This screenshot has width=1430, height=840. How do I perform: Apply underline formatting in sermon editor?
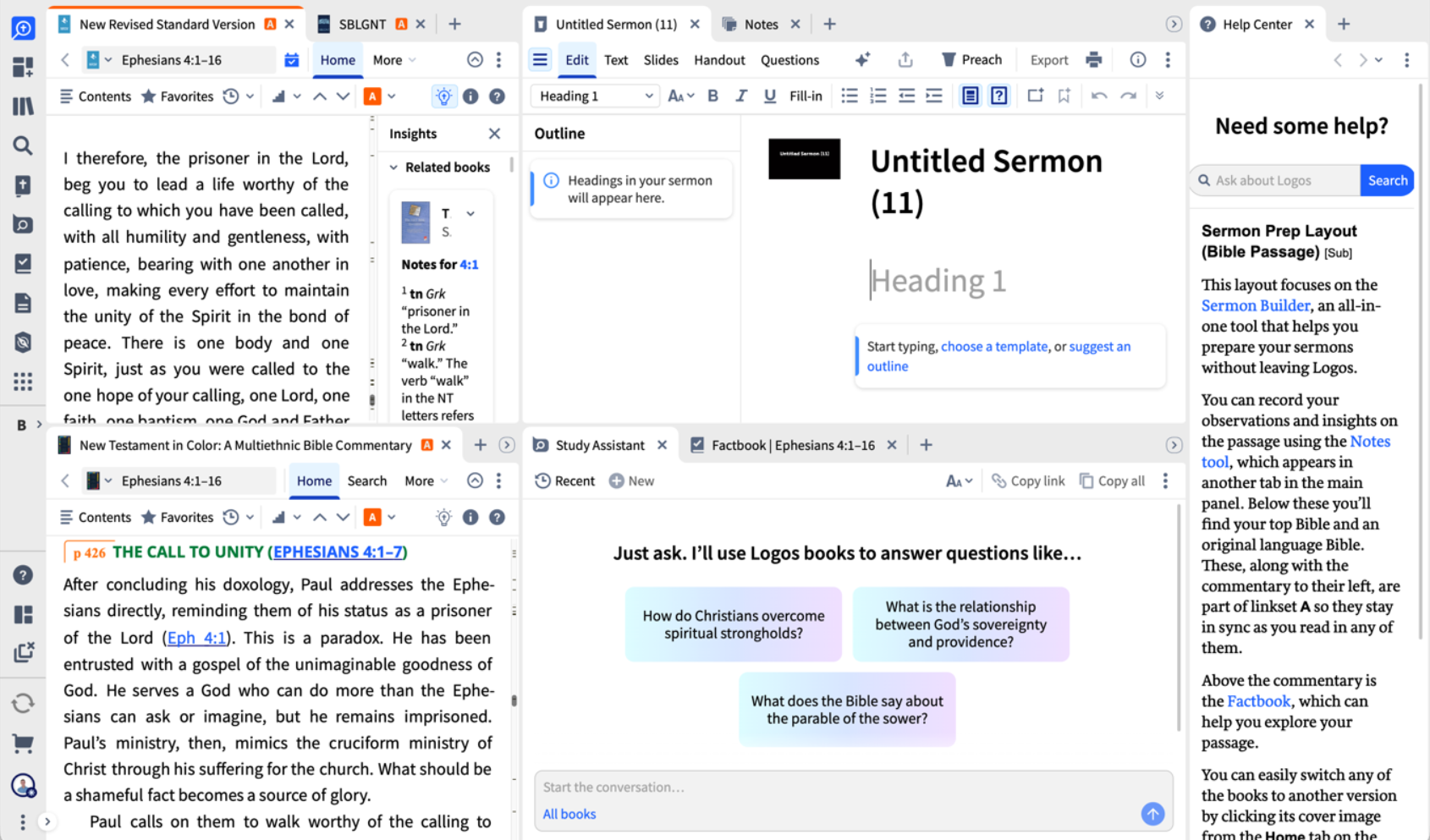[769, 96]
